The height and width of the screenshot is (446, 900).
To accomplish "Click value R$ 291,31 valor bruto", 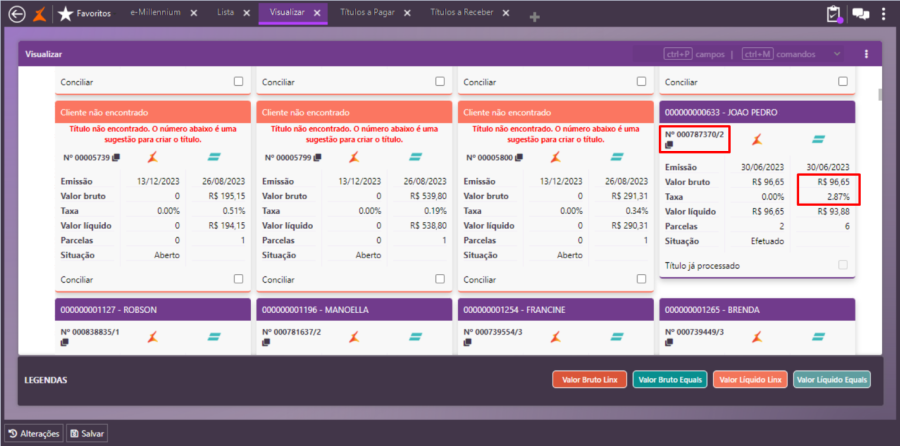I will (630, 196).
